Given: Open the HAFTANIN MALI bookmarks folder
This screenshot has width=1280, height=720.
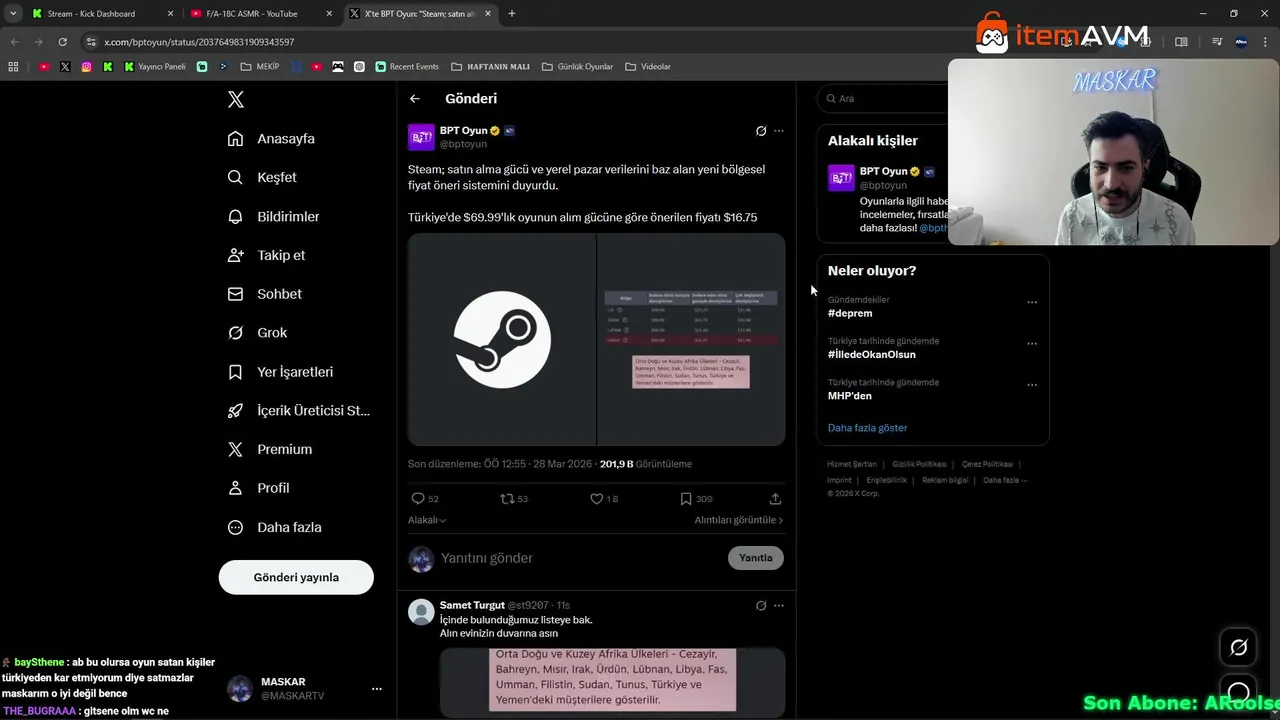Looking at the screenshot, I should pyautogui.click(x=490, y=67).
